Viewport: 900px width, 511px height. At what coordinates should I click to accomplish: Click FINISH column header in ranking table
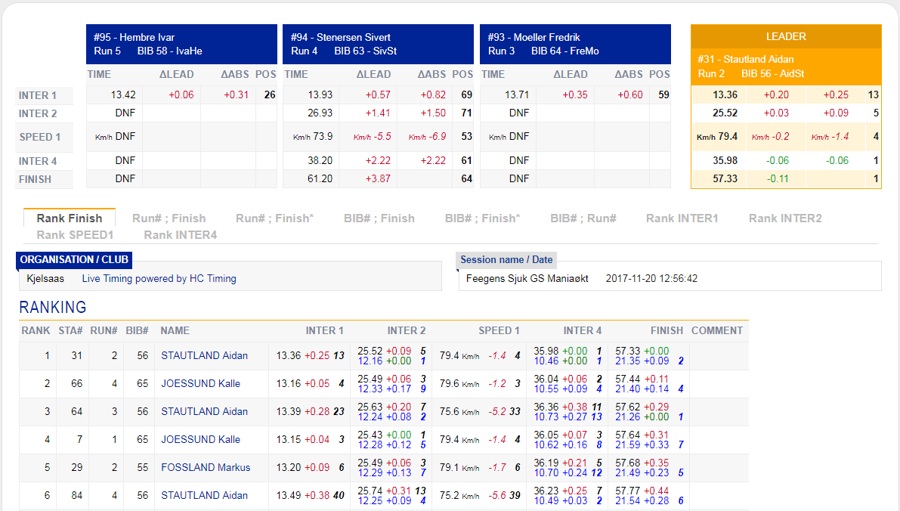click(x=666, y=331)
